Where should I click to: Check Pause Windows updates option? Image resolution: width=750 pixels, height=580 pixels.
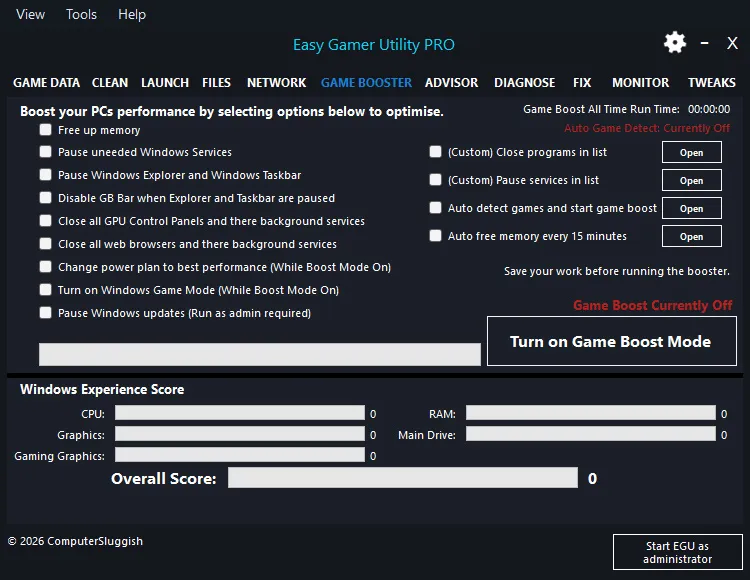(45, 313)
